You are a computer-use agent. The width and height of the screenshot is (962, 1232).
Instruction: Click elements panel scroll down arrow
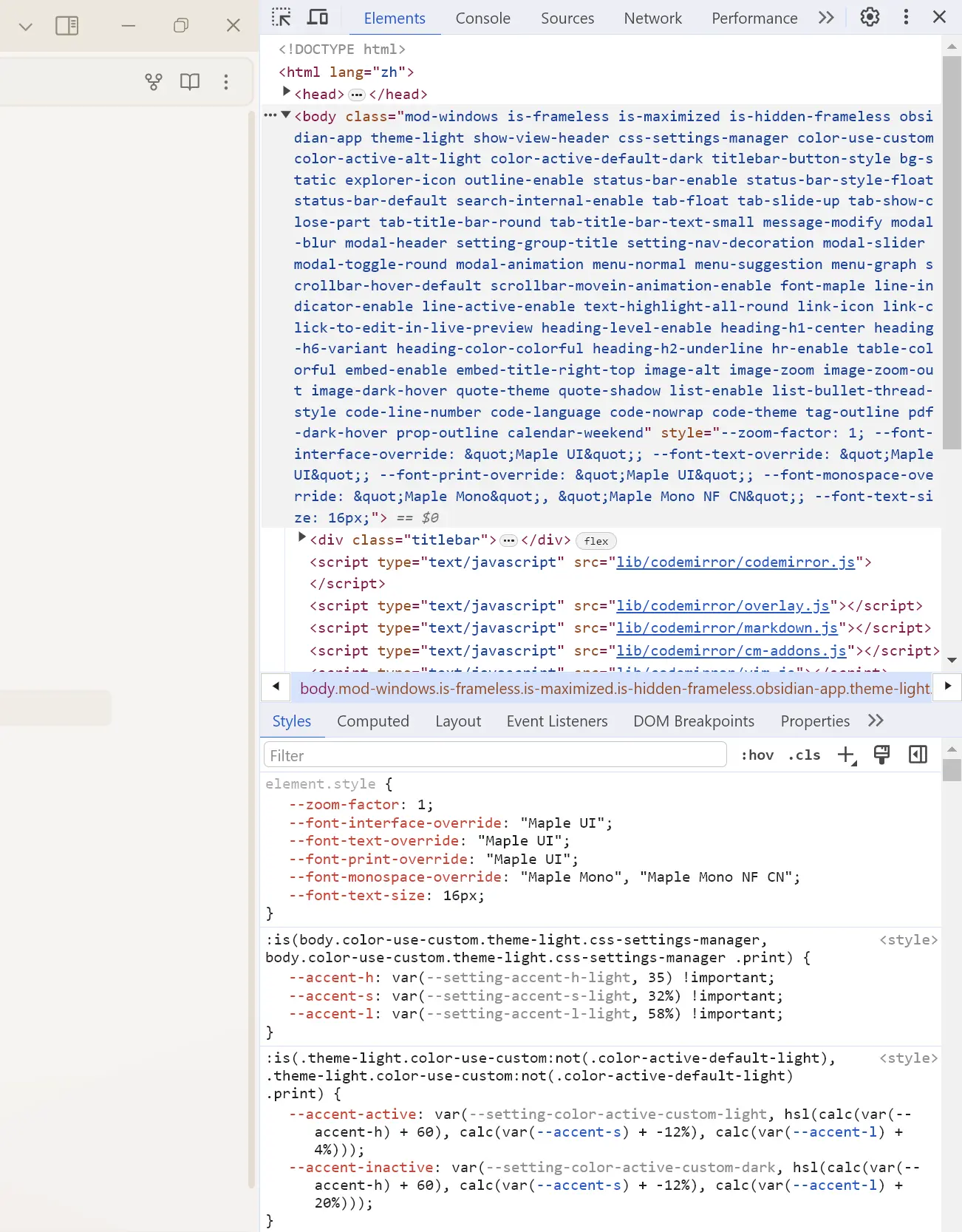952,660
